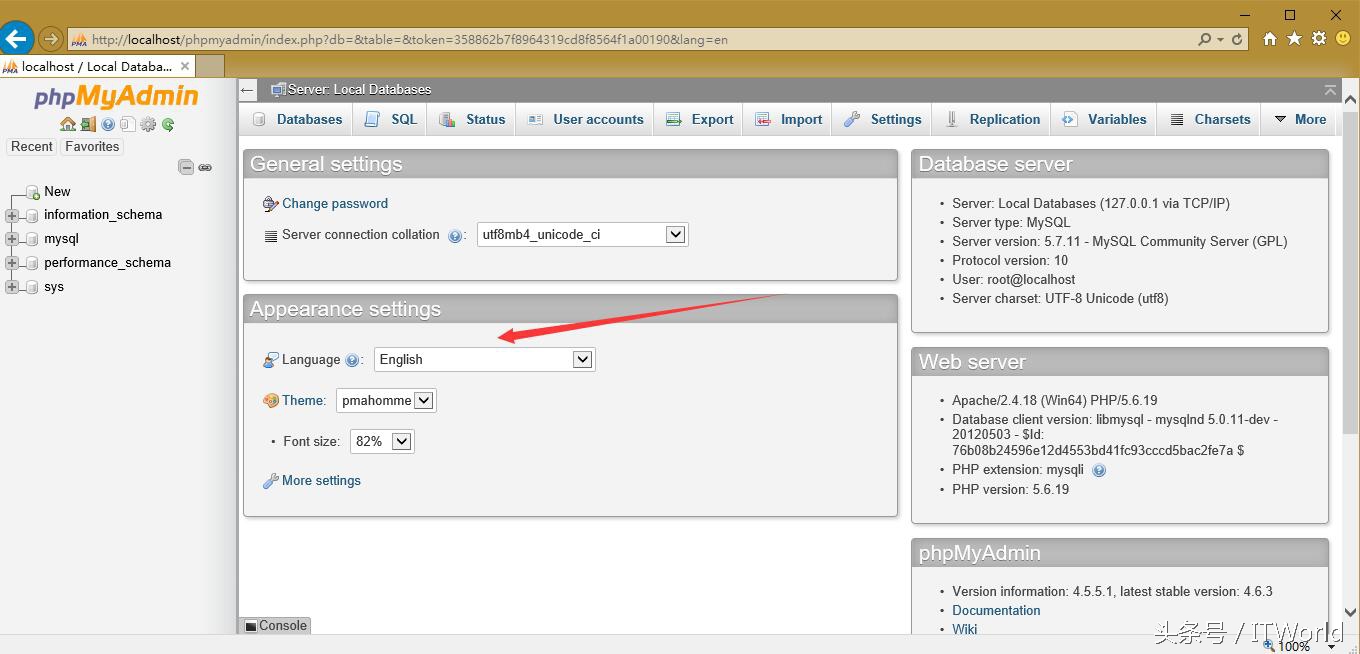Open the Language dropdown showing English
The image size is (1360, 654).
pyautogui.click(x=484, y=359)
